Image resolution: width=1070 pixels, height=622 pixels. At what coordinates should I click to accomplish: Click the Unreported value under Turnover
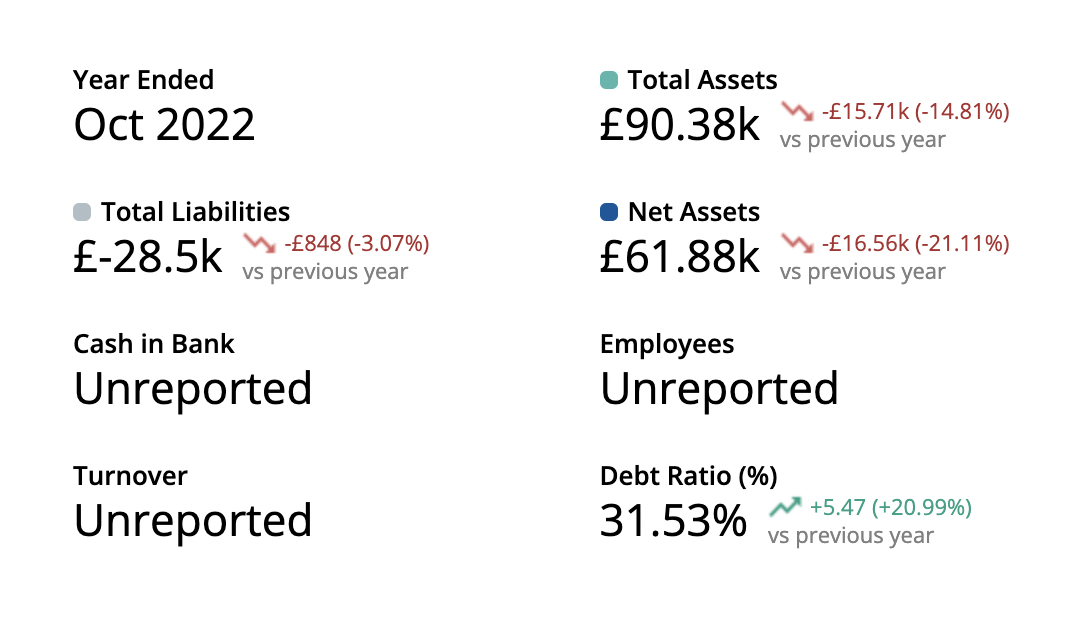193,521
